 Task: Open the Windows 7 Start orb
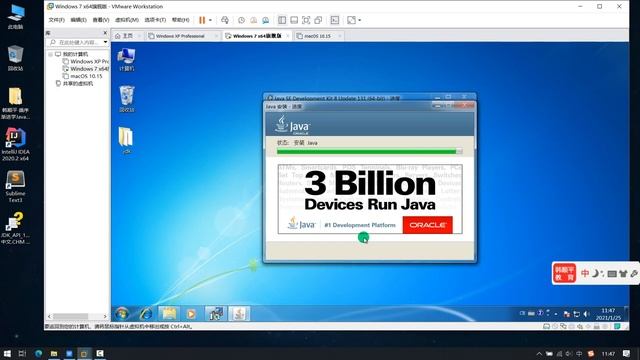122,313
